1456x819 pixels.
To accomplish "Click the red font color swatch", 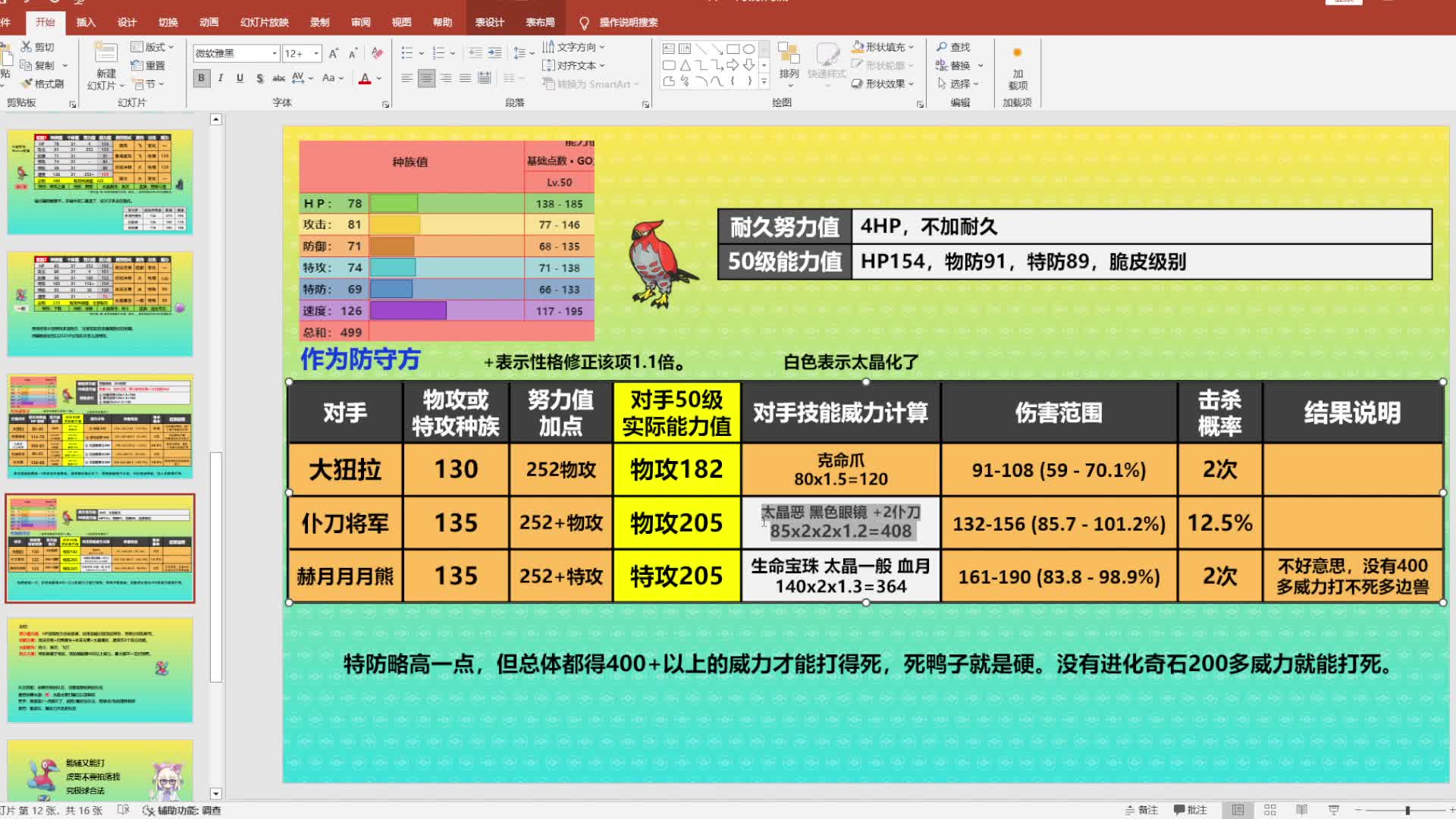I will tap(365, 79).
